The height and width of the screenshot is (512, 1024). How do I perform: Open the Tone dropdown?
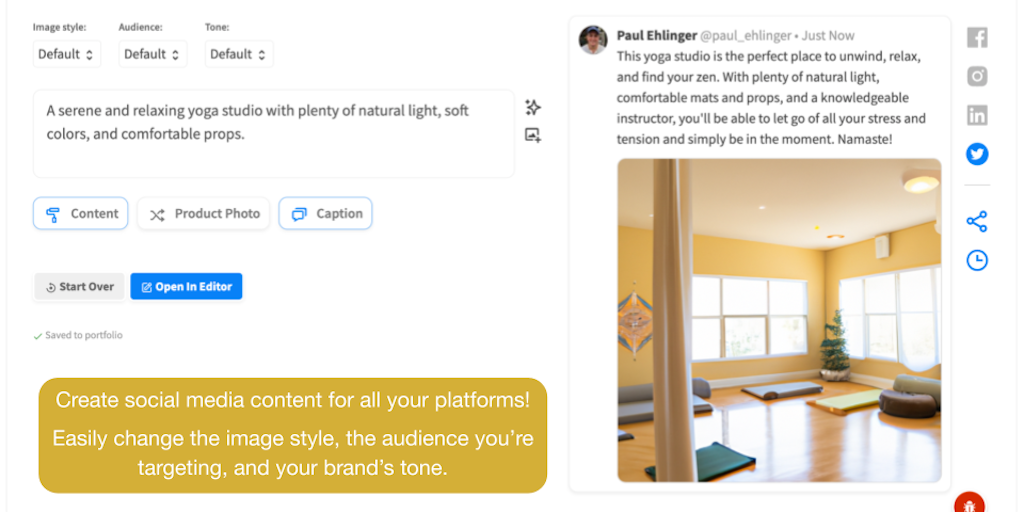click(238, 54)
